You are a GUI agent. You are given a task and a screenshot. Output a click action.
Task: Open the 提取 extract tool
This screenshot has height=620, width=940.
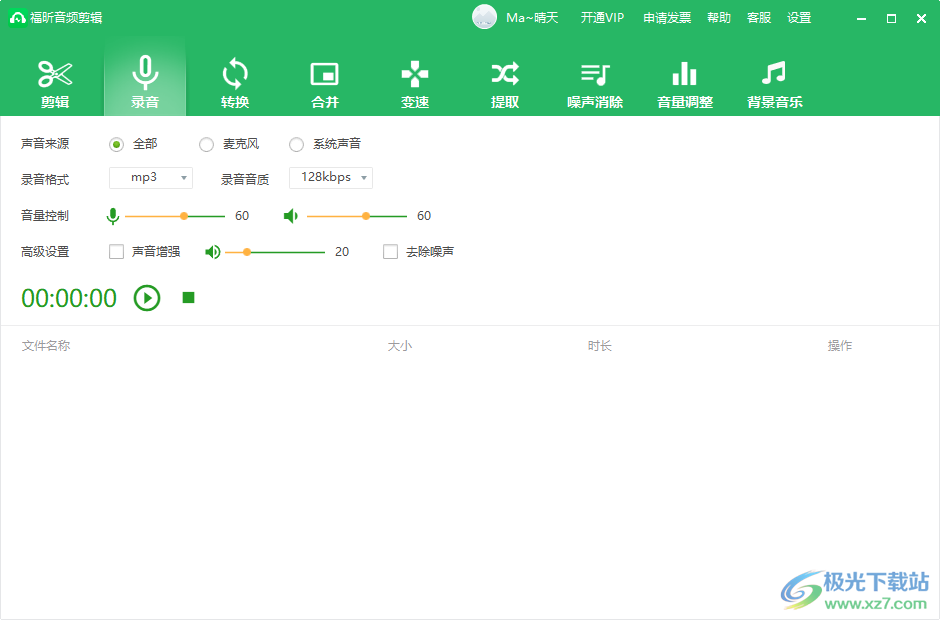click(x=505, y=83)
